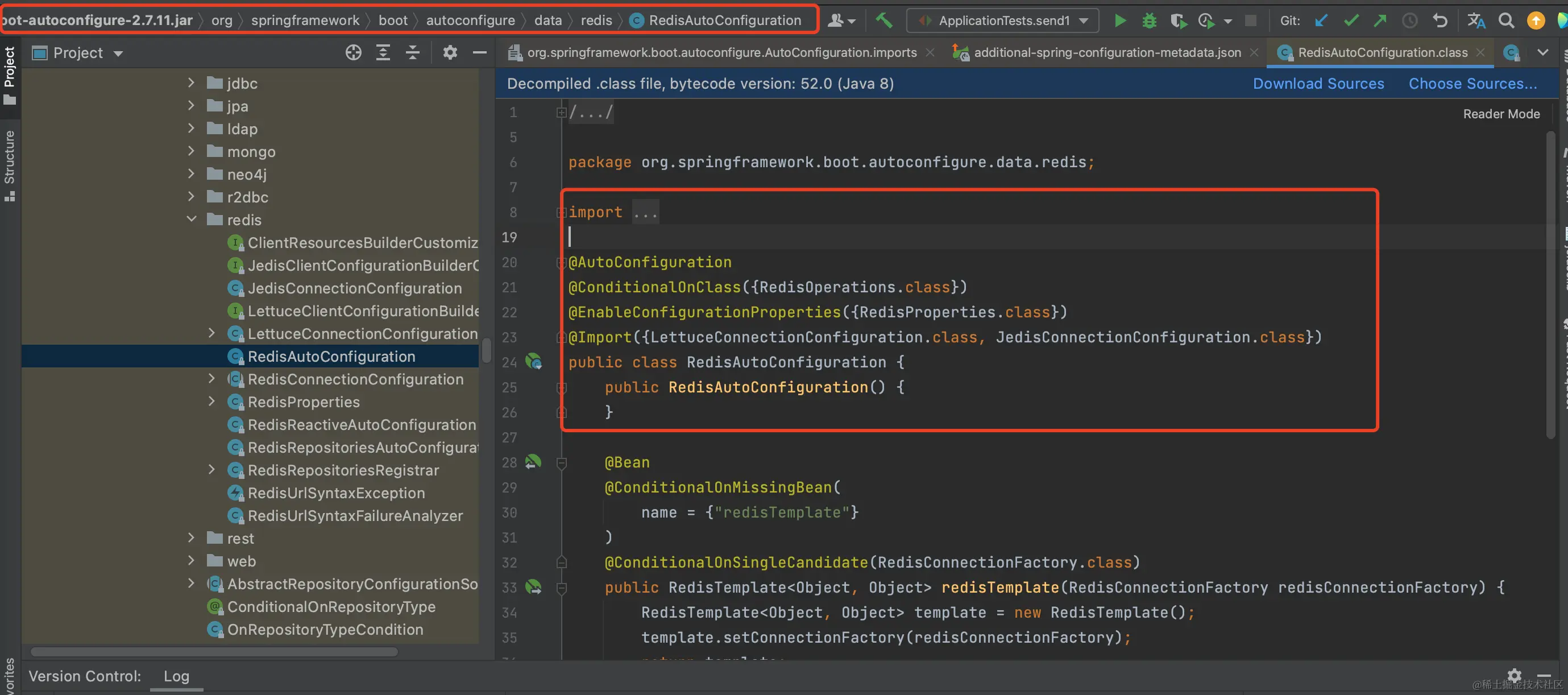This screenshot has height=695, width=1568.
Task: Click Git update project arrow
Action: pos(1320,20)
